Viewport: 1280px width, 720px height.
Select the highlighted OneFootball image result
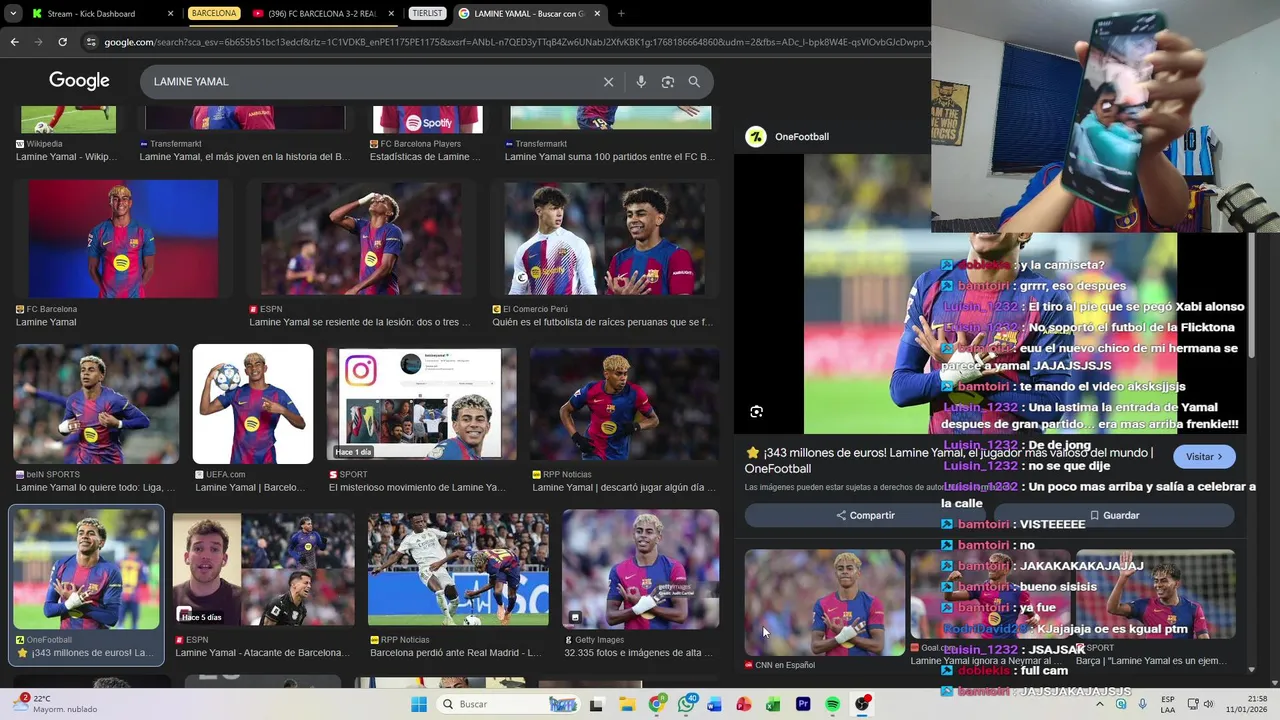[x=86, y=569]
